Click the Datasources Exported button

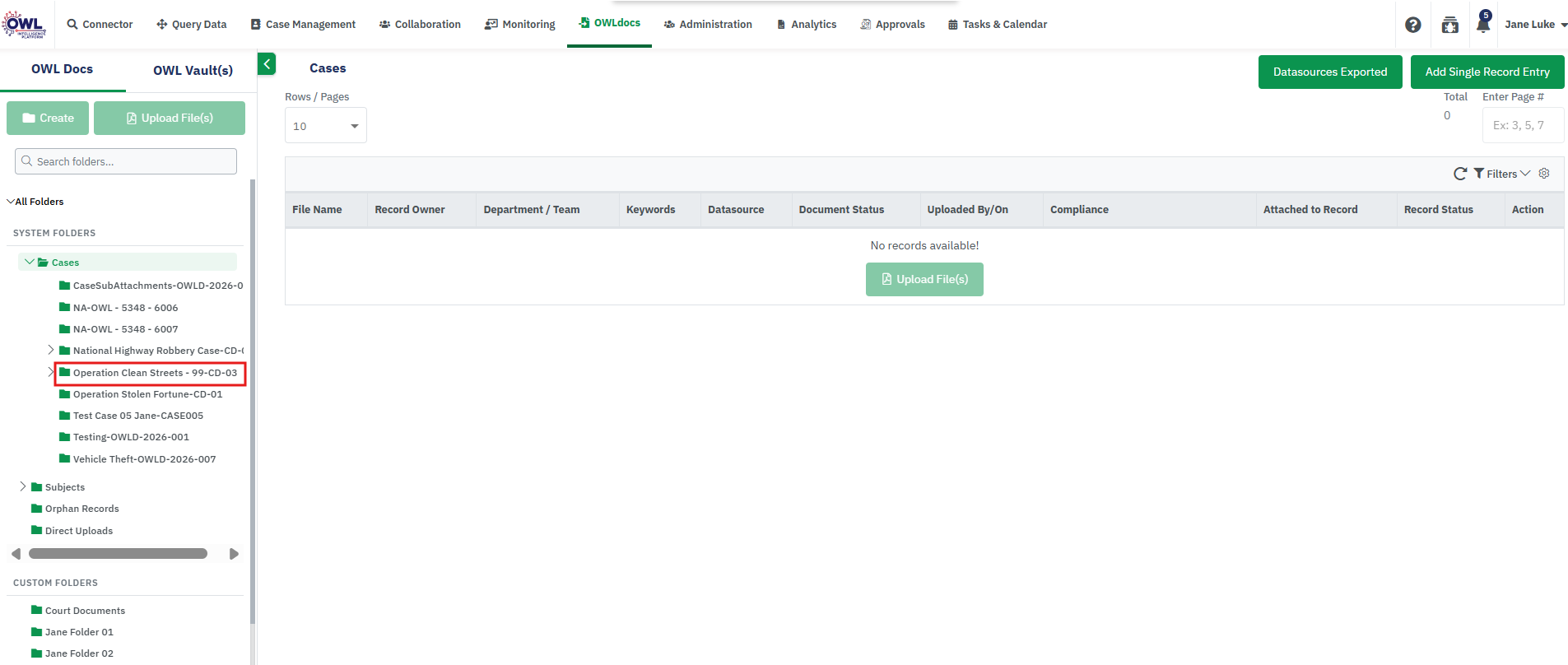[x=1330, y=72]
